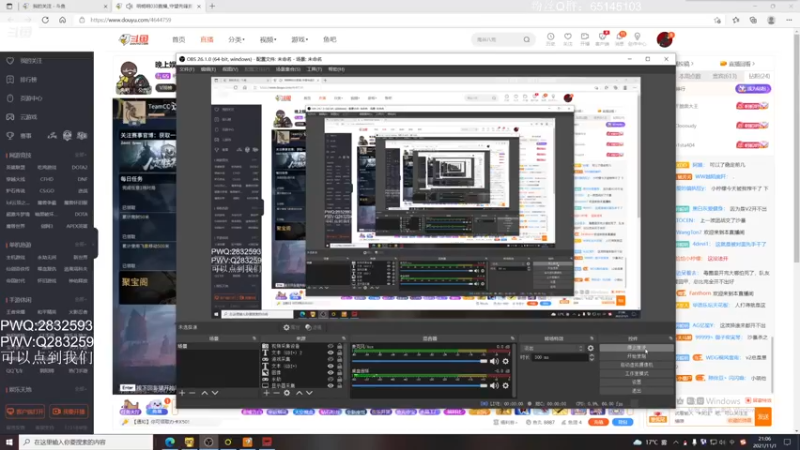Adjust the transition duration spinner arrows
The height and width of the screenshot is (450, 800).
pyautogui.click(x=591, y=358)
